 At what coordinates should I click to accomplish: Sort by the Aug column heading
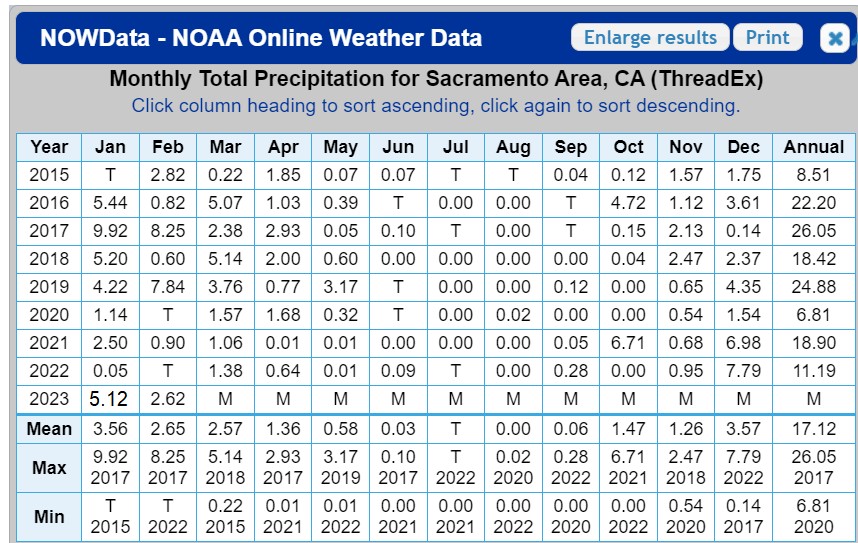(513, 147)
